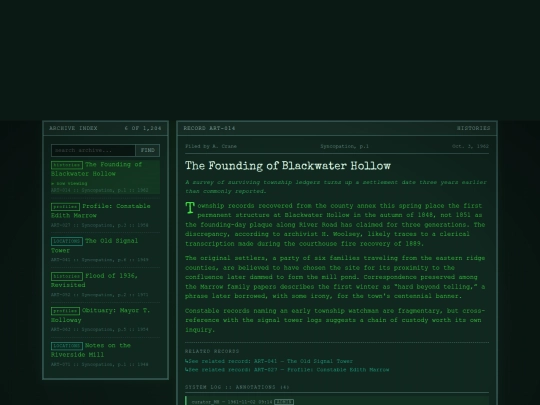Screen dimensions: 540x405
Task: Click the article title heading
Action: 288,166
